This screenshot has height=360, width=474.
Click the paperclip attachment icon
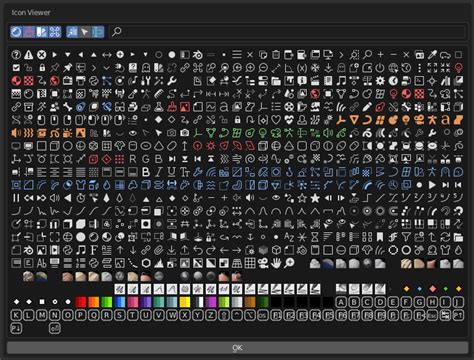[x=159, y=250]
